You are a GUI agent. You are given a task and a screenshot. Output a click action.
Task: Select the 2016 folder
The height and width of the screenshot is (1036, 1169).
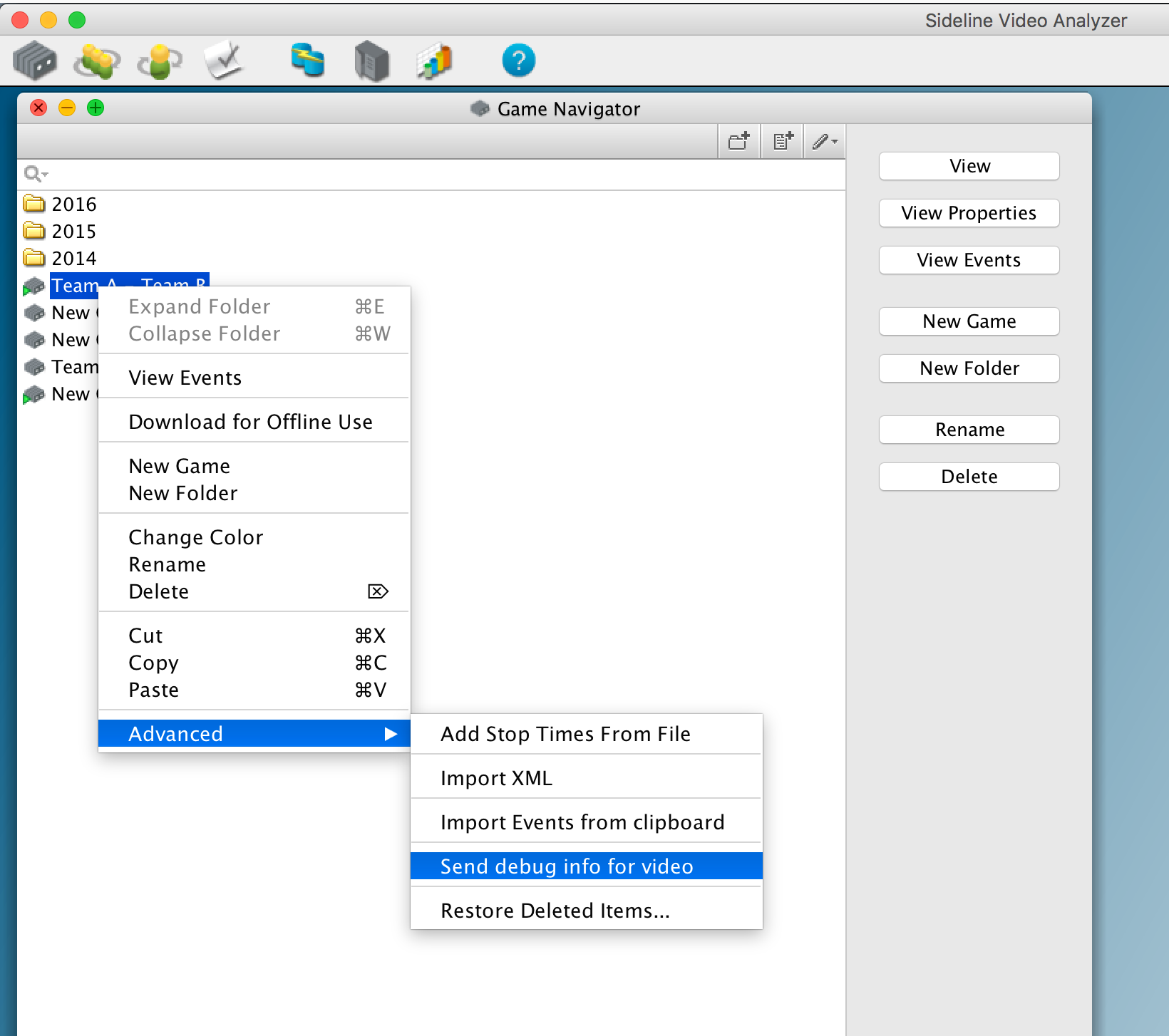coord(74,204)
